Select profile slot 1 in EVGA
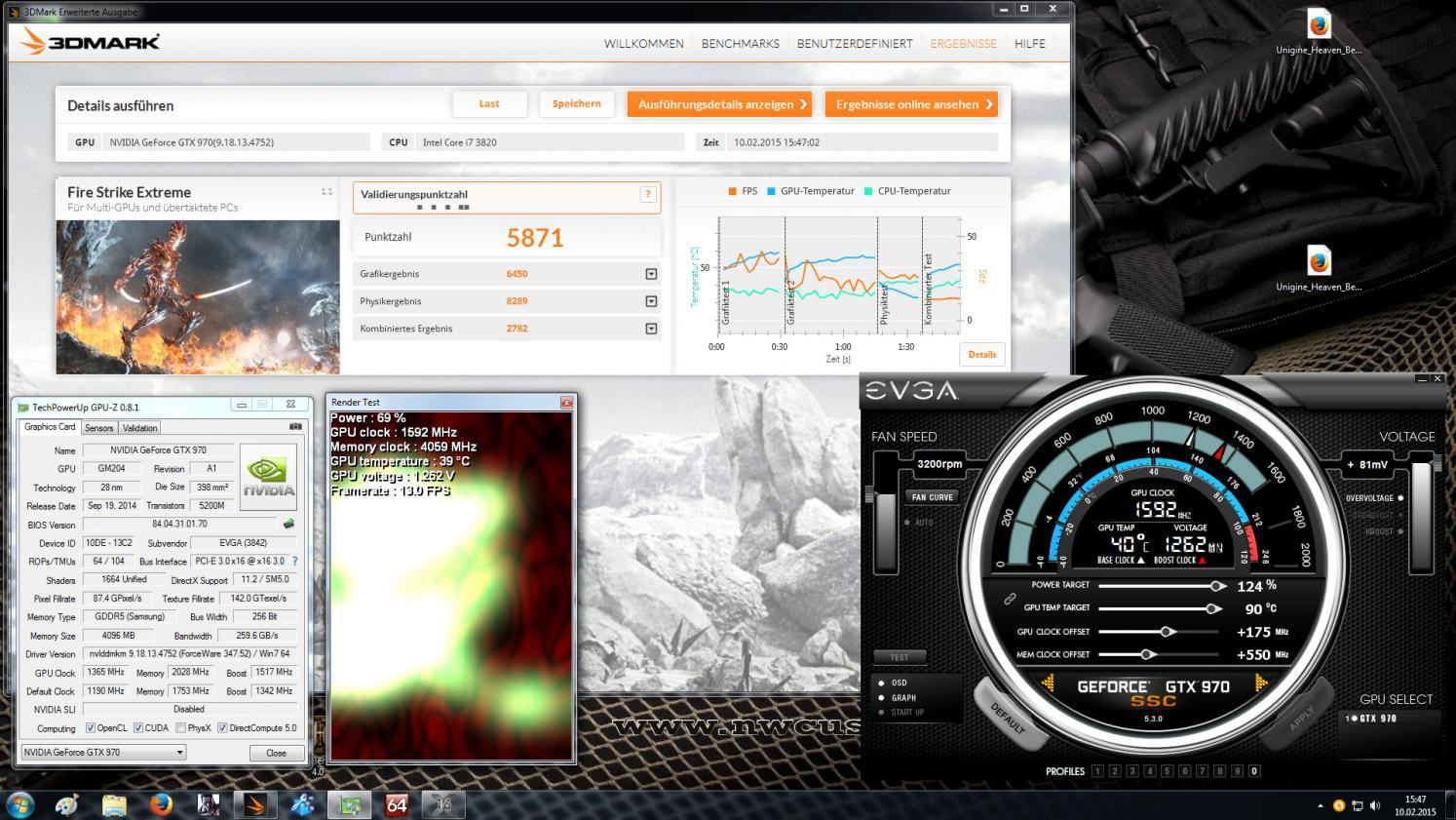This screenshot has width=1456, height=820. coord(1097,771)
